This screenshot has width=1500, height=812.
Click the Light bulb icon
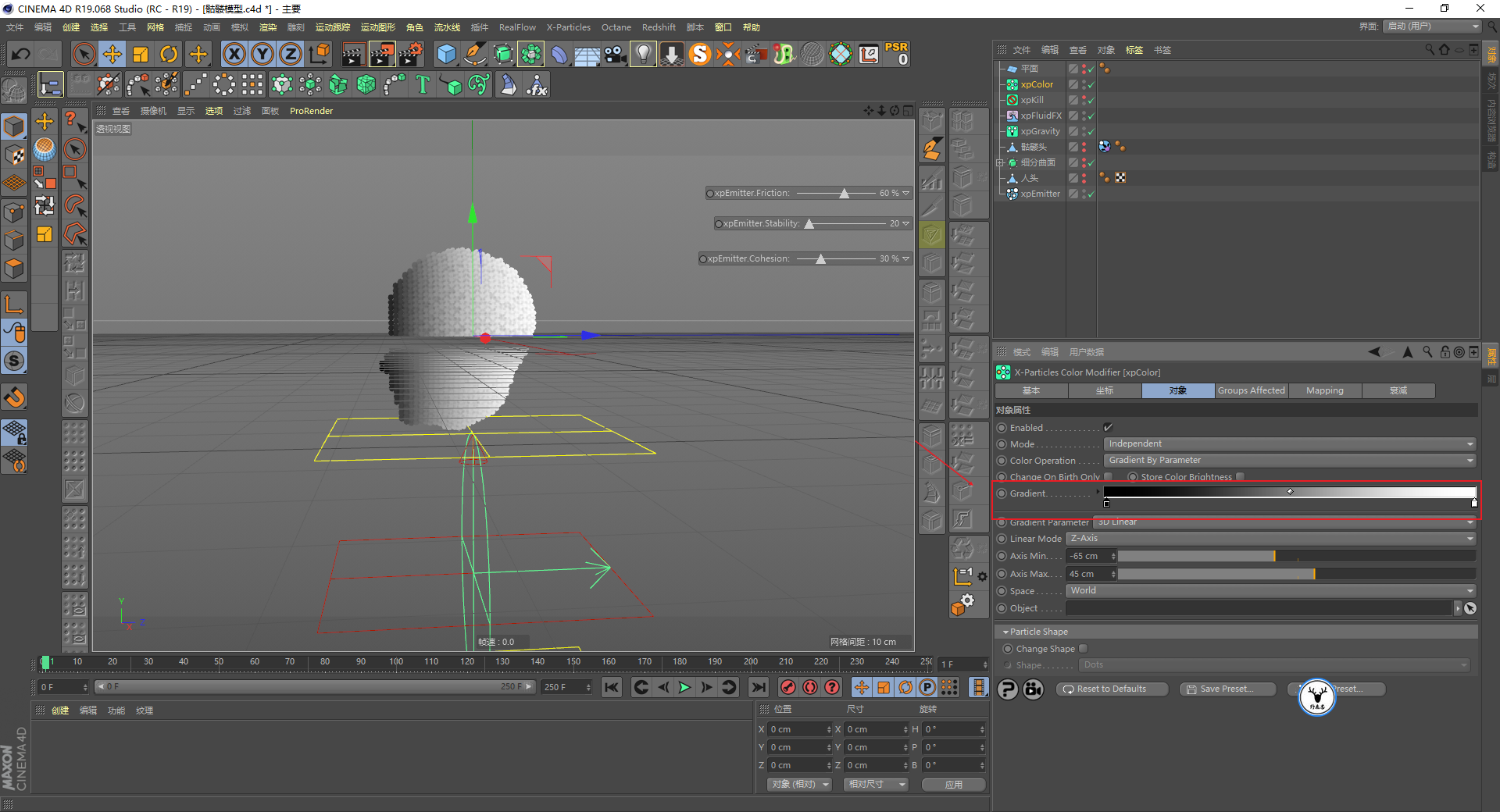tap(643, 54)
